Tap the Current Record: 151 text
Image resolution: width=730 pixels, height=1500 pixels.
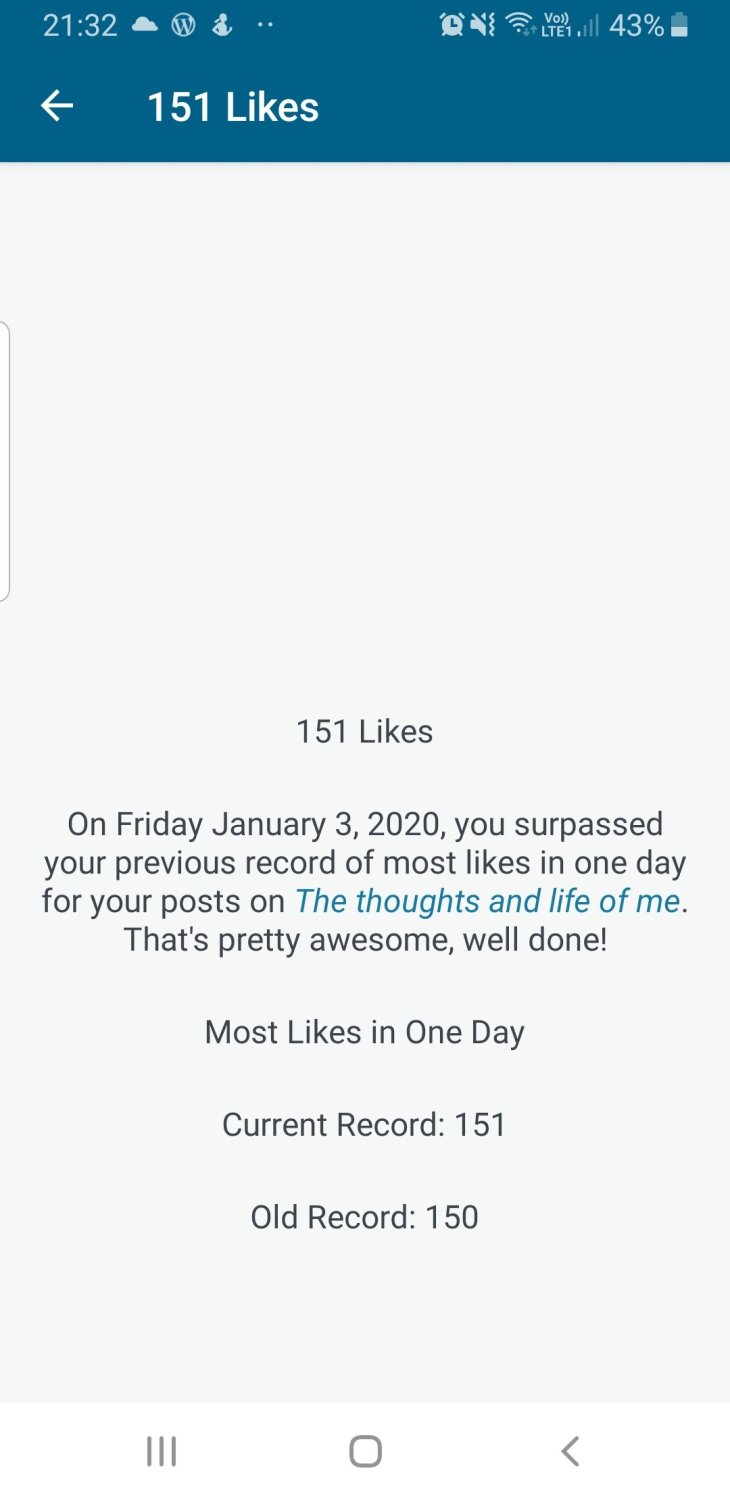(x=364, y=1124)
